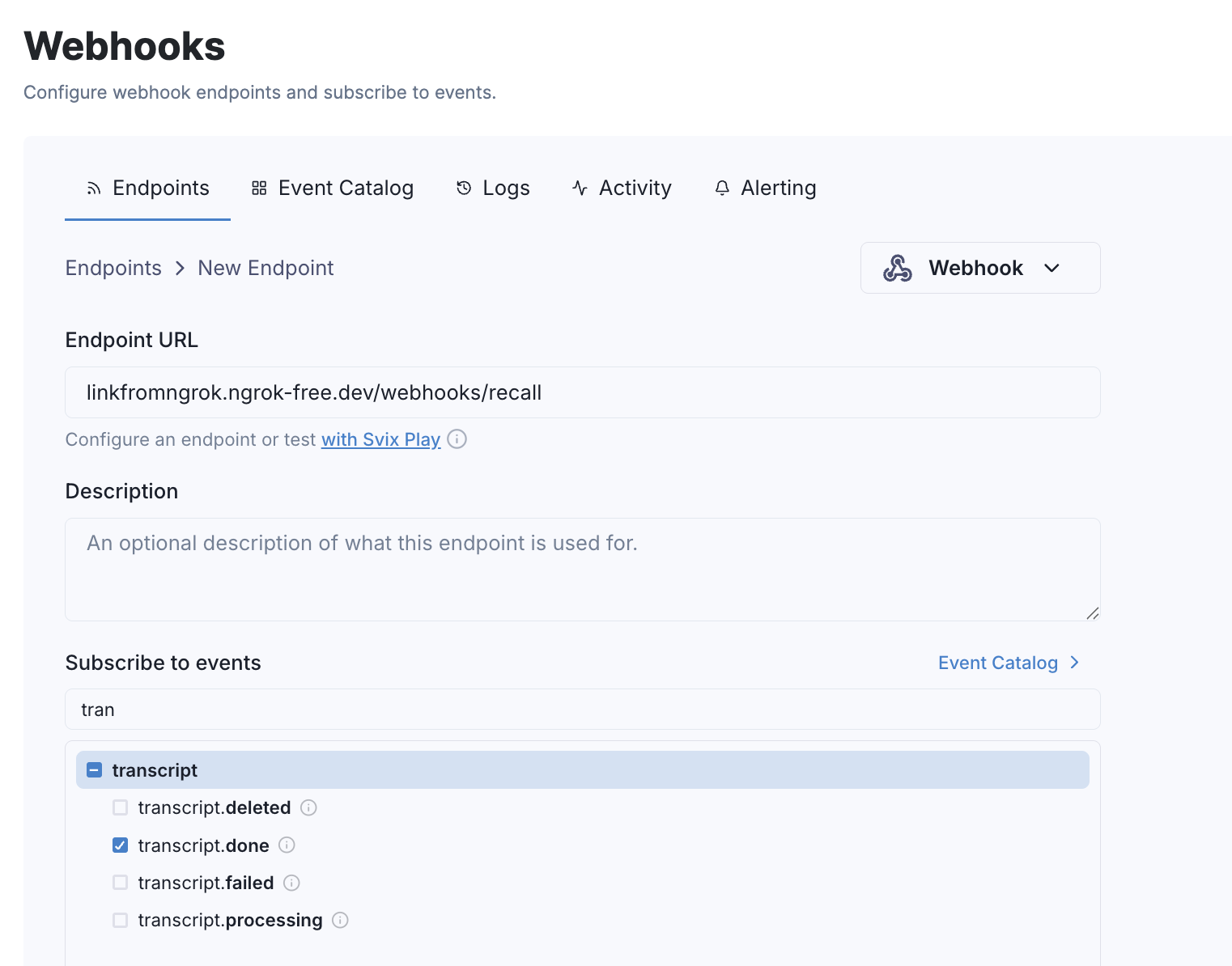Check the transcript.processing checkbox
1232x966 pixels.
pos(121,920)
